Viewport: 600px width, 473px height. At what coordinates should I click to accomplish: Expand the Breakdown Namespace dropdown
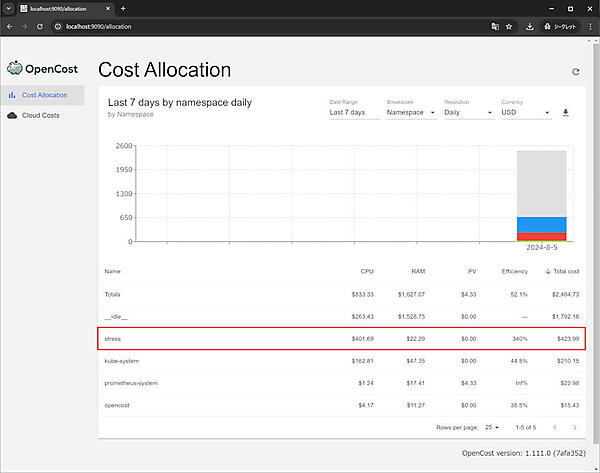click(411, 113)
